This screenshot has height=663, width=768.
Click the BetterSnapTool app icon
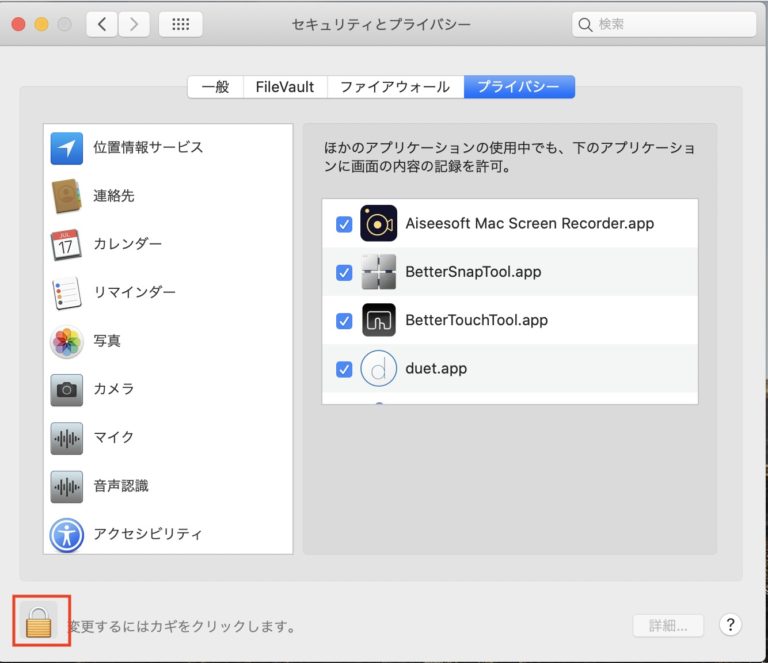tap(379, 272)
